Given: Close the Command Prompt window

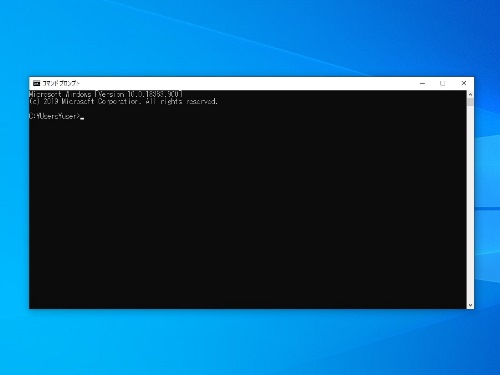Looking at the screenshot, I should pyautogui.click(x=464, y=83).
